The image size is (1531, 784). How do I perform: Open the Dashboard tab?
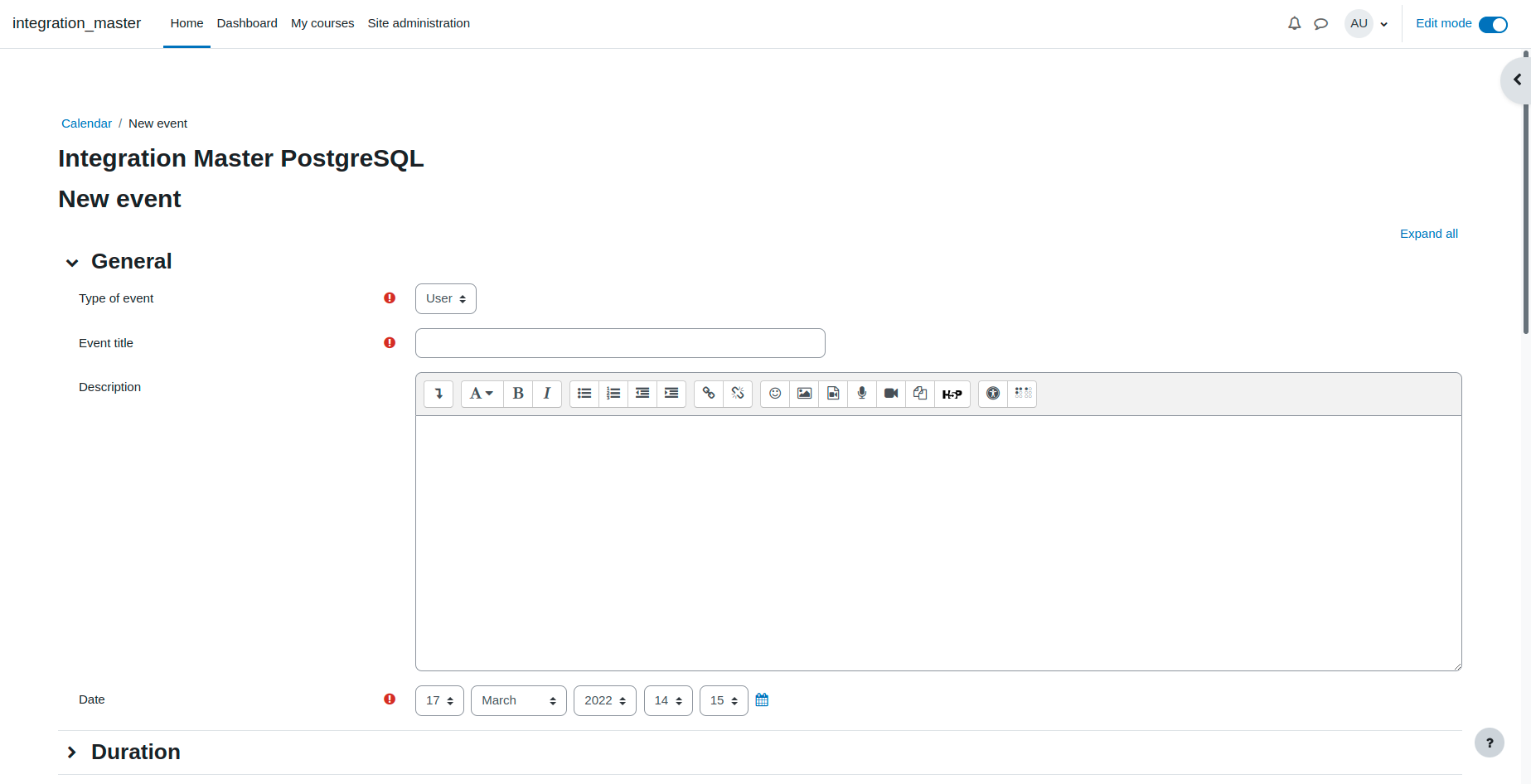[247, 23]
